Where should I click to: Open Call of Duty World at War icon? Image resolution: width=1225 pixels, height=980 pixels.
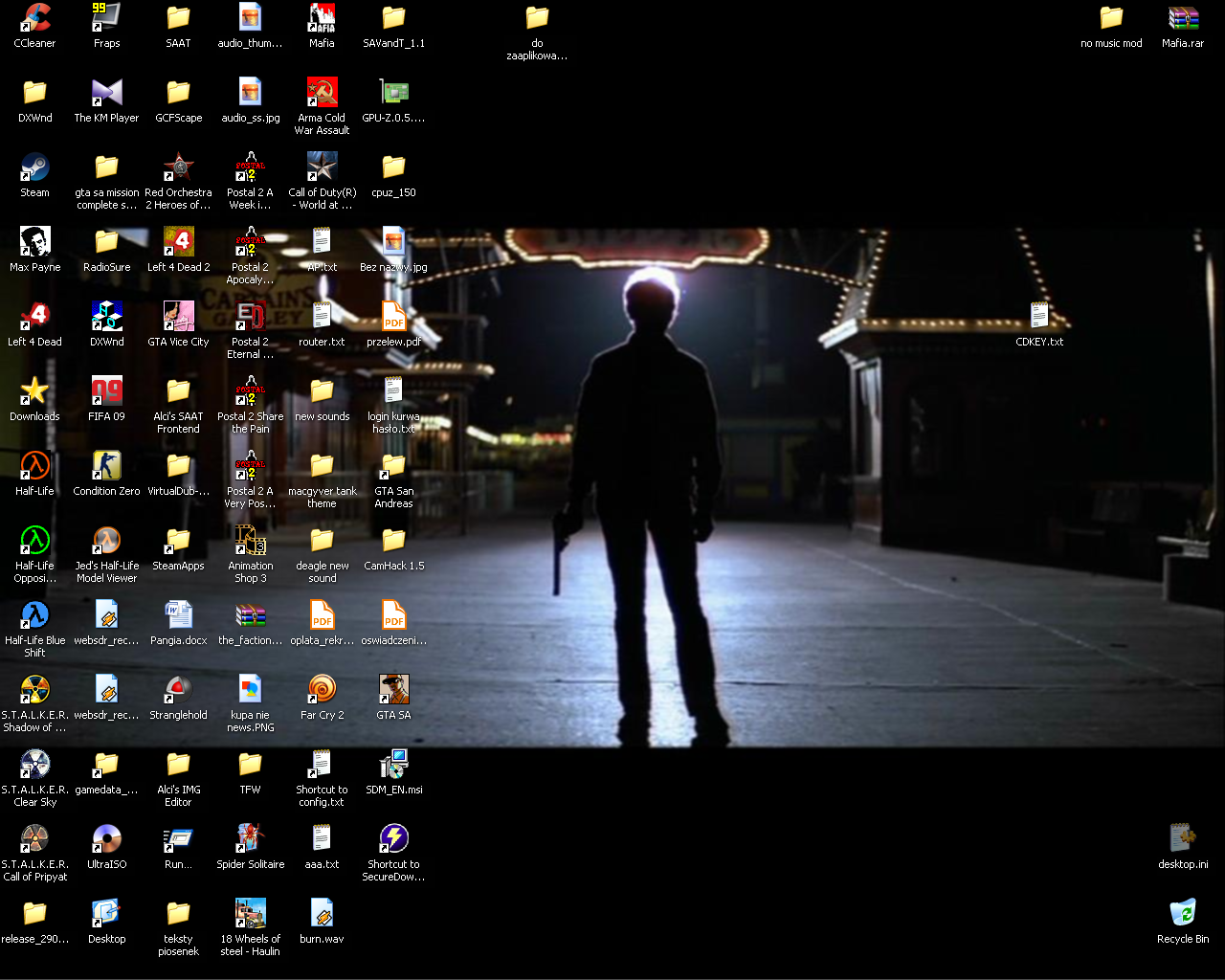point(322,167)
